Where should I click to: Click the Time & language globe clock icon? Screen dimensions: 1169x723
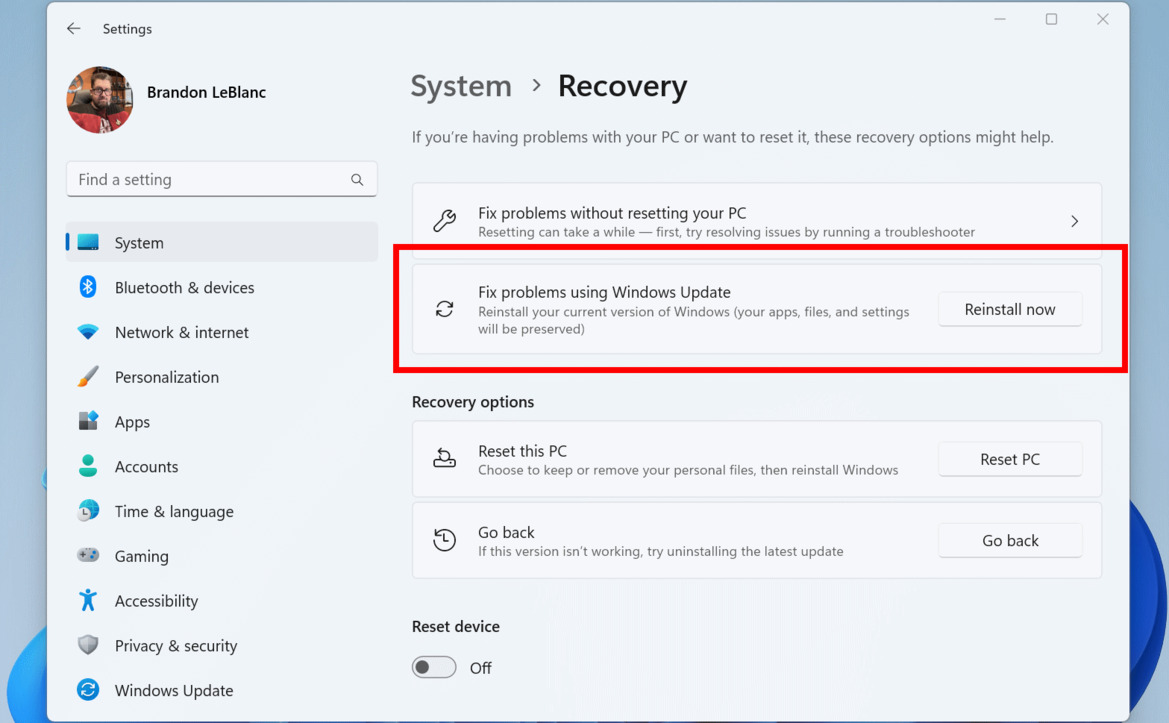tap(88, 511)
